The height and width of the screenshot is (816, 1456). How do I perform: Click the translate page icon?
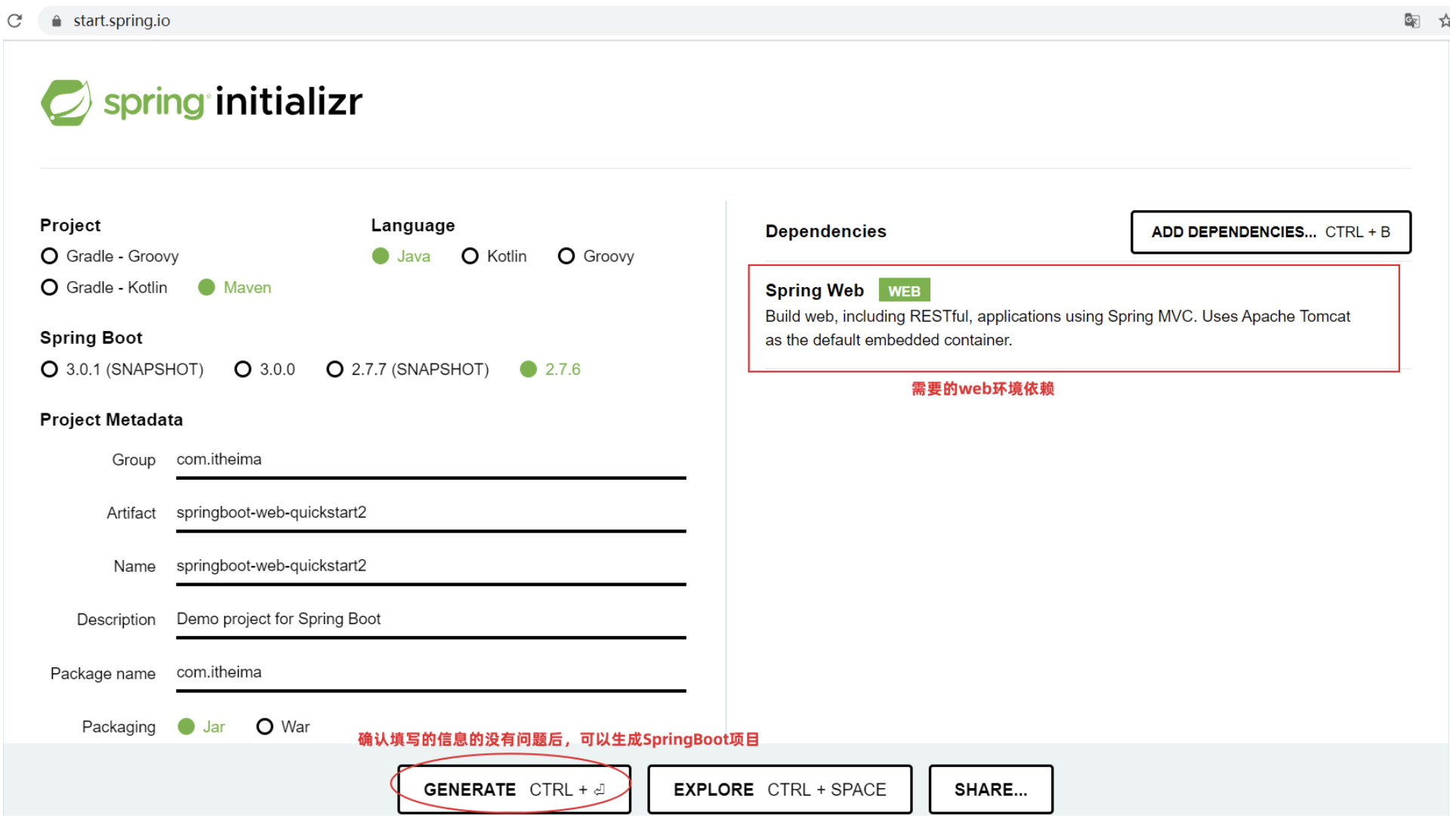coord(1411,20)
